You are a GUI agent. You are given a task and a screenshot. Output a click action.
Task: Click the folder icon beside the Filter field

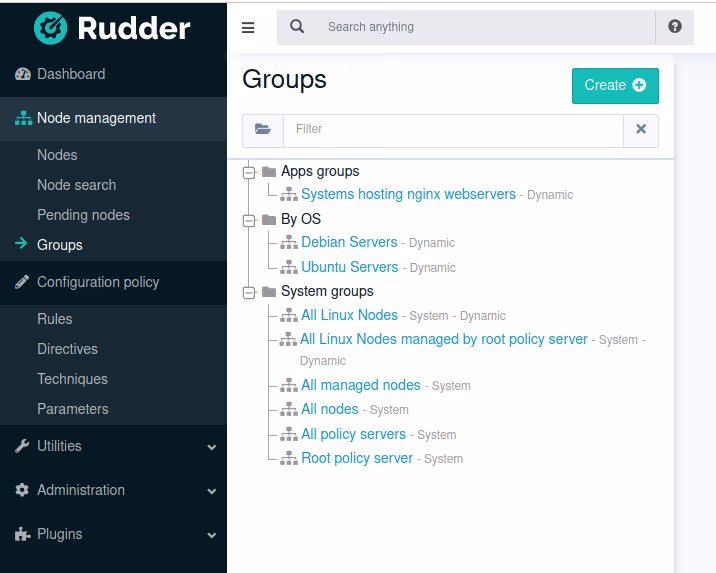coord(263,130)
